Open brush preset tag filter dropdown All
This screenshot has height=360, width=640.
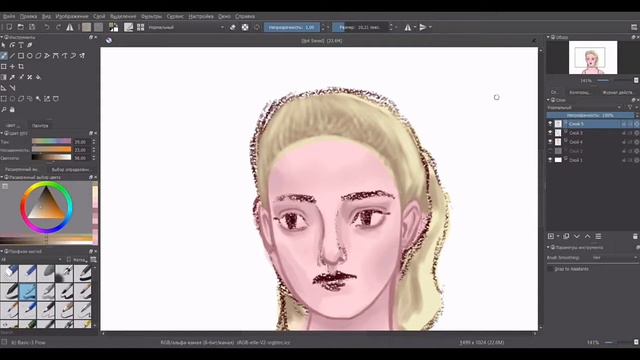31,260
